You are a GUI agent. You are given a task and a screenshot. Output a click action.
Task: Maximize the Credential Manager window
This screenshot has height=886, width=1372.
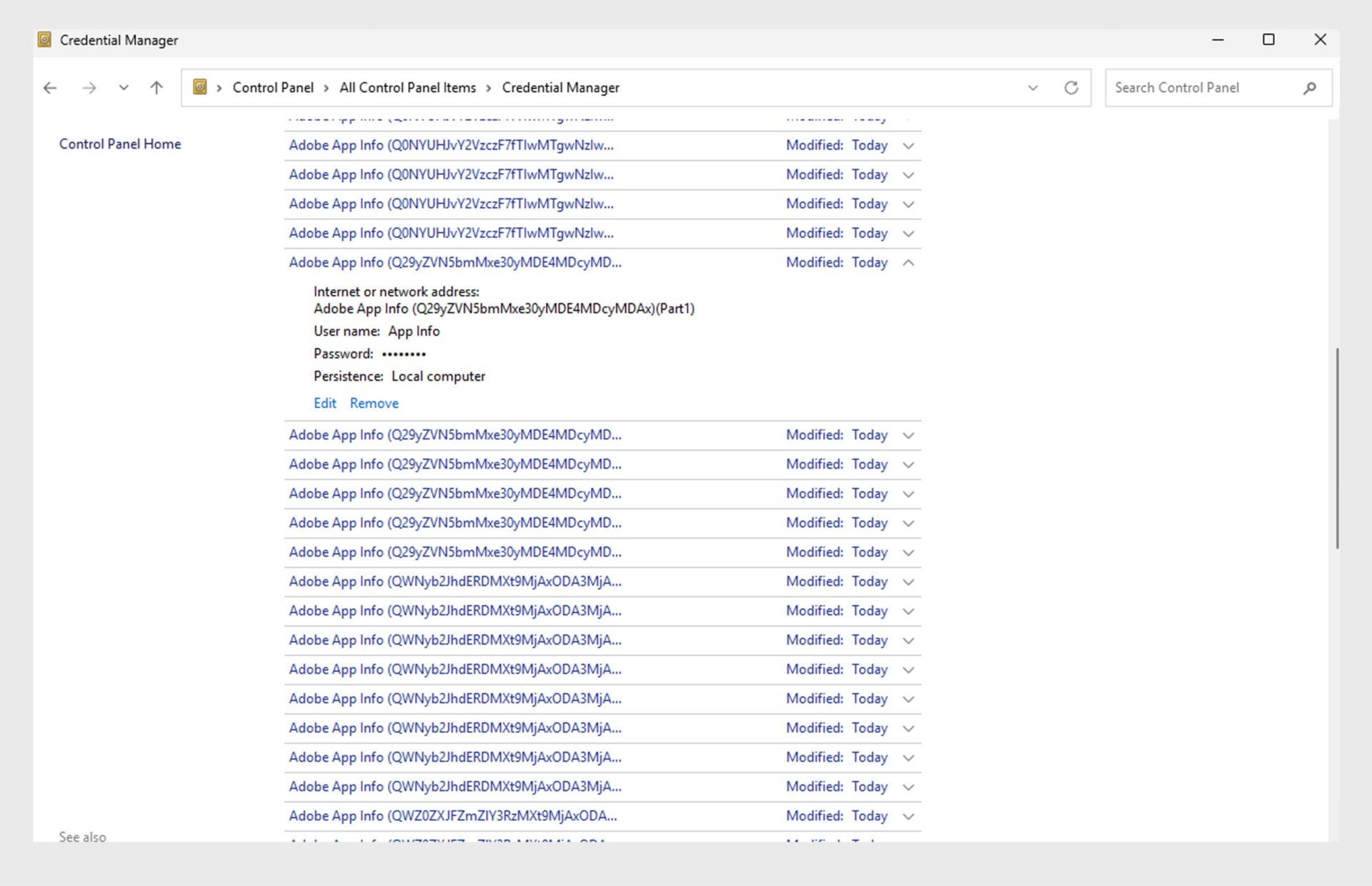[1268, 40]
